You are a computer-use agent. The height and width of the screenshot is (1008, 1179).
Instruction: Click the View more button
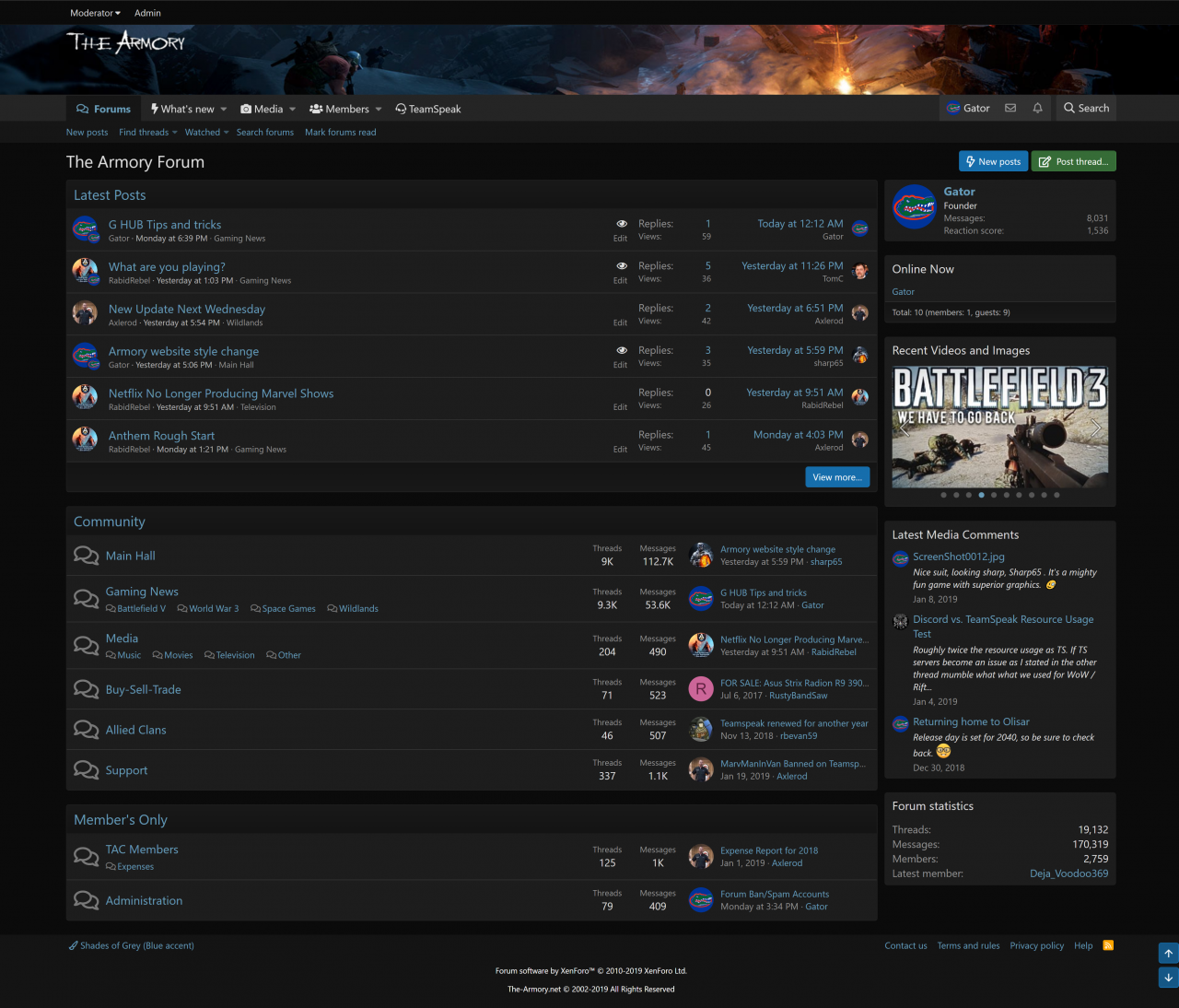point(836,477)
